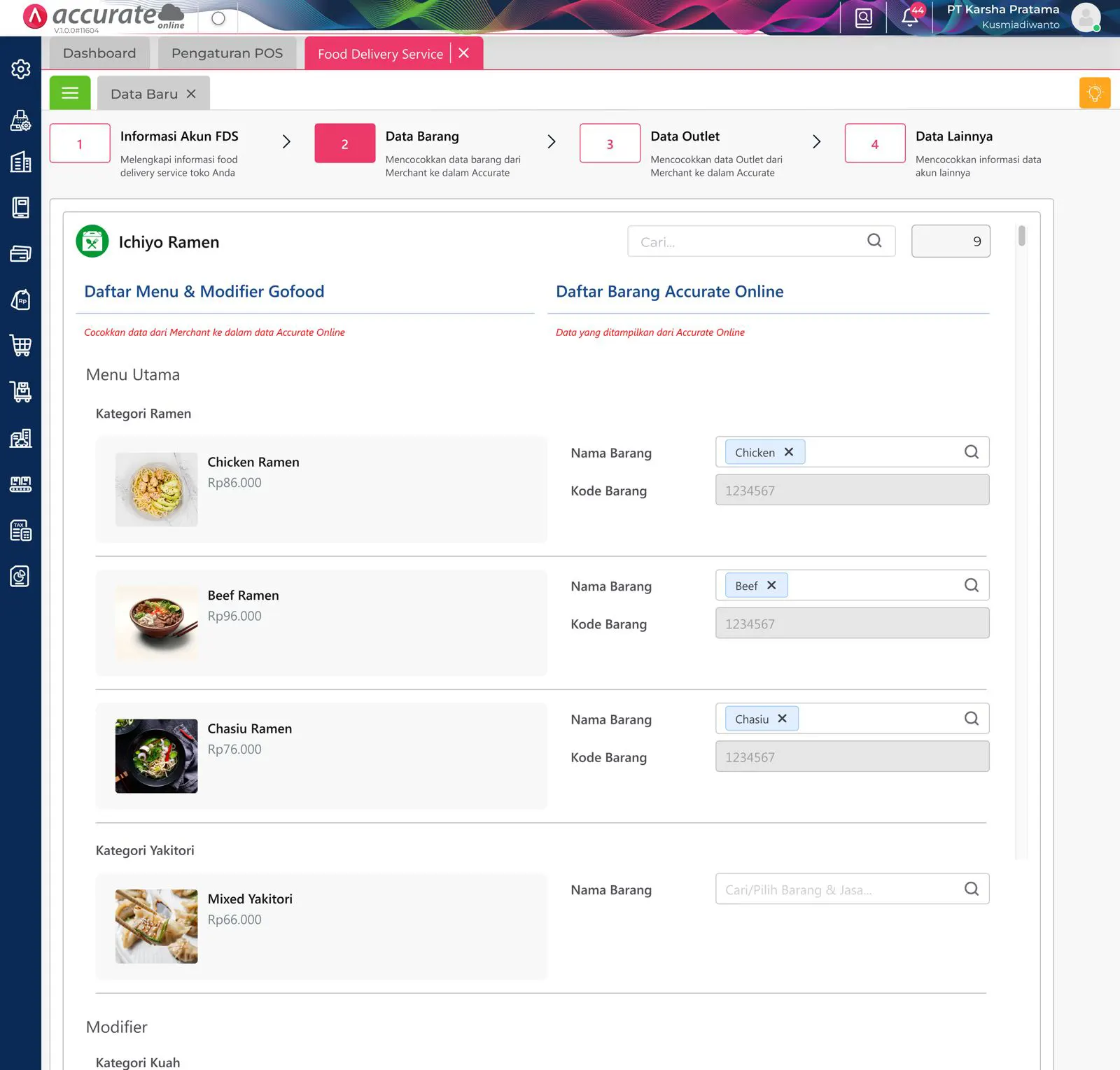Open Mixed Yakitori item picker field
Screen dimensions: 1120x1070
tap(840, 889)
